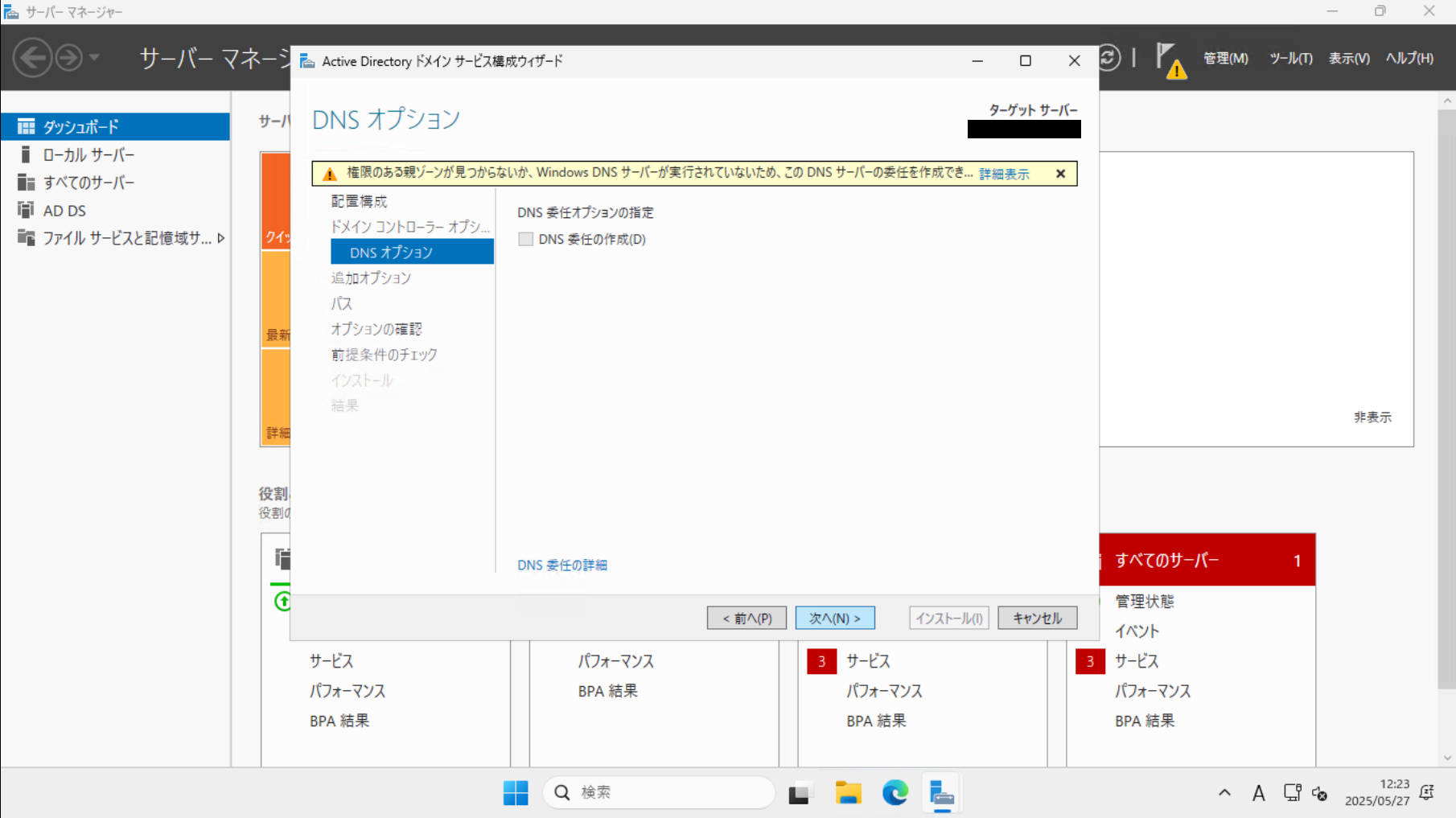Open the Windows Start menu

pos(516,793)
